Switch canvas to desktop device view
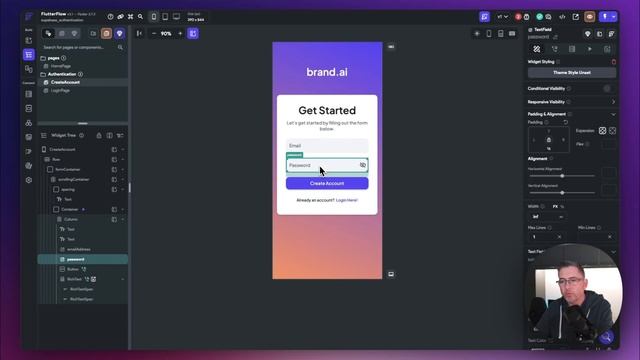Viewport: 640px width, 360px height. [176, 17]
